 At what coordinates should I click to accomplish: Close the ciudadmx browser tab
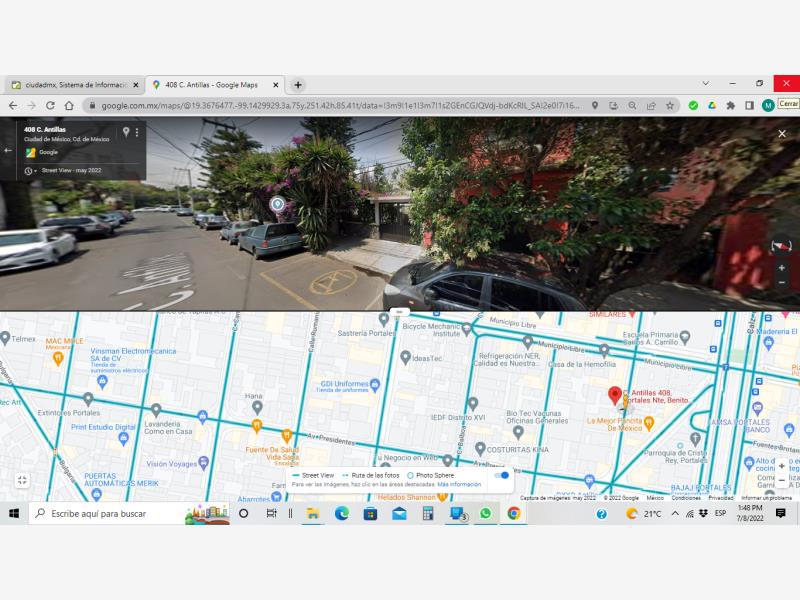136,85
